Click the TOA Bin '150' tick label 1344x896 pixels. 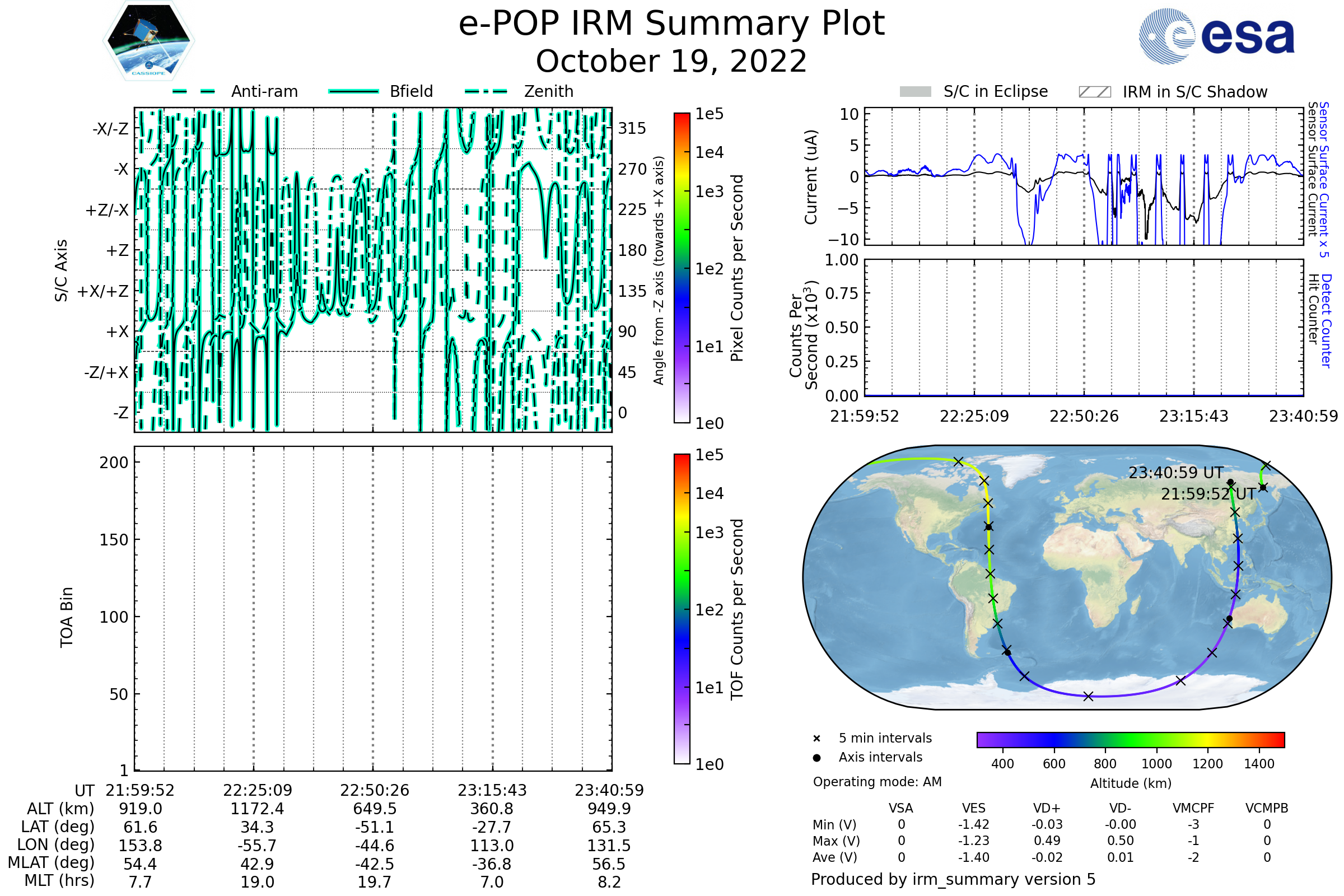(x=114, y=540)
